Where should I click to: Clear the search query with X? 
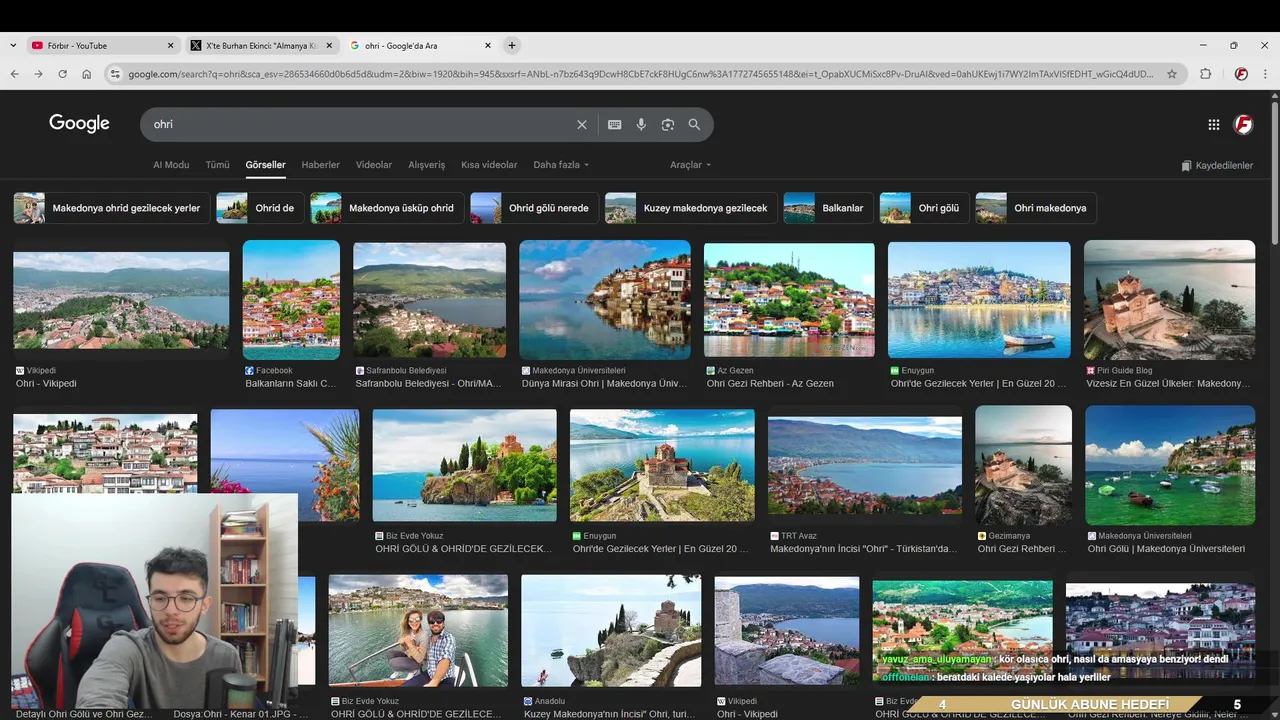click(582, 125)
